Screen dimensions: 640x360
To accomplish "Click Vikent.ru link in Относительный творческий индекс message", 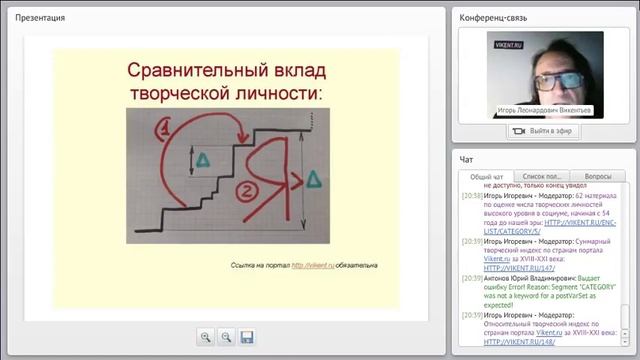I will (549, 333).
